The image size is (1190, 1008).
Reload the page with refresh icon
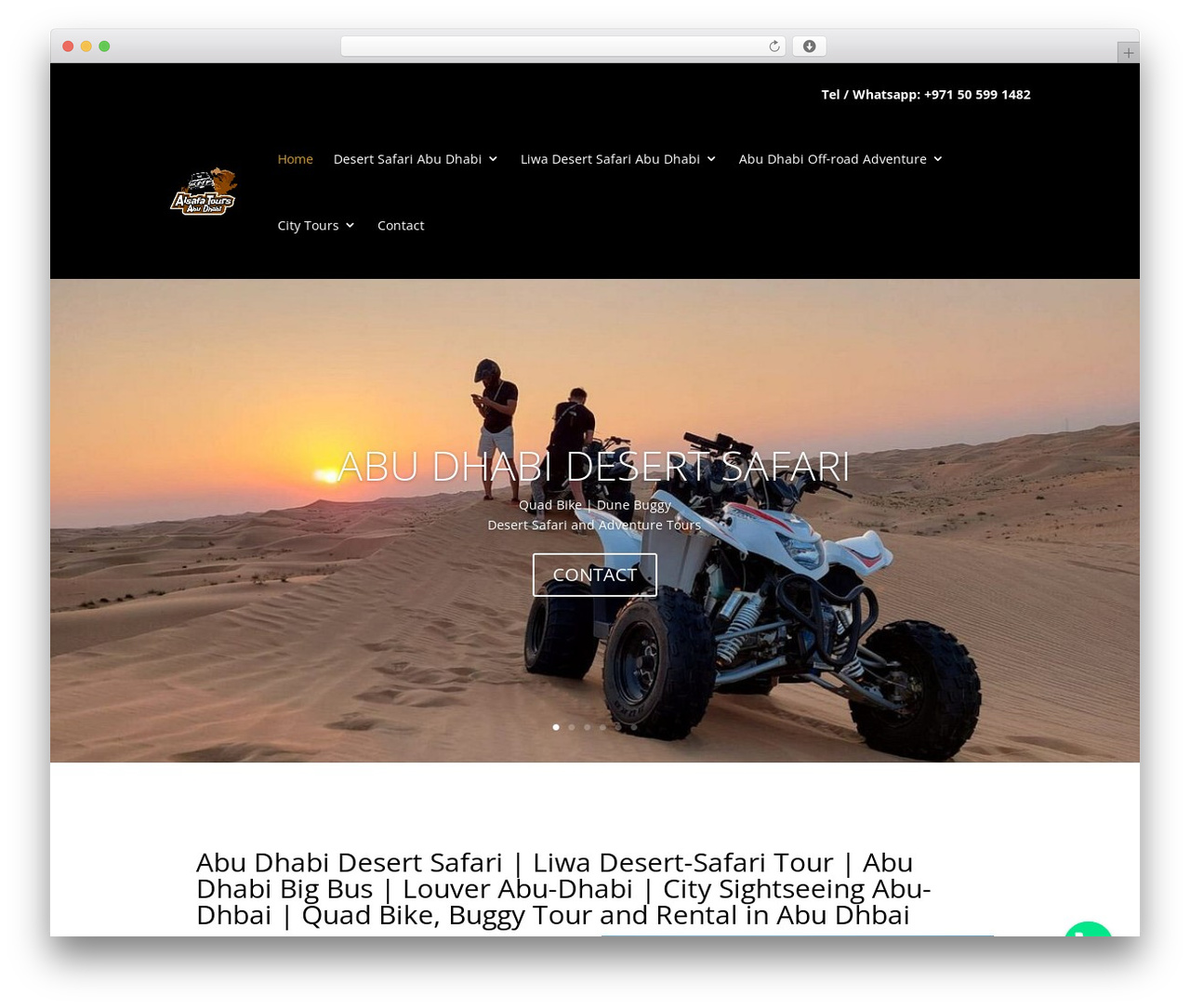pyautogui.click(x=774, y=46)
